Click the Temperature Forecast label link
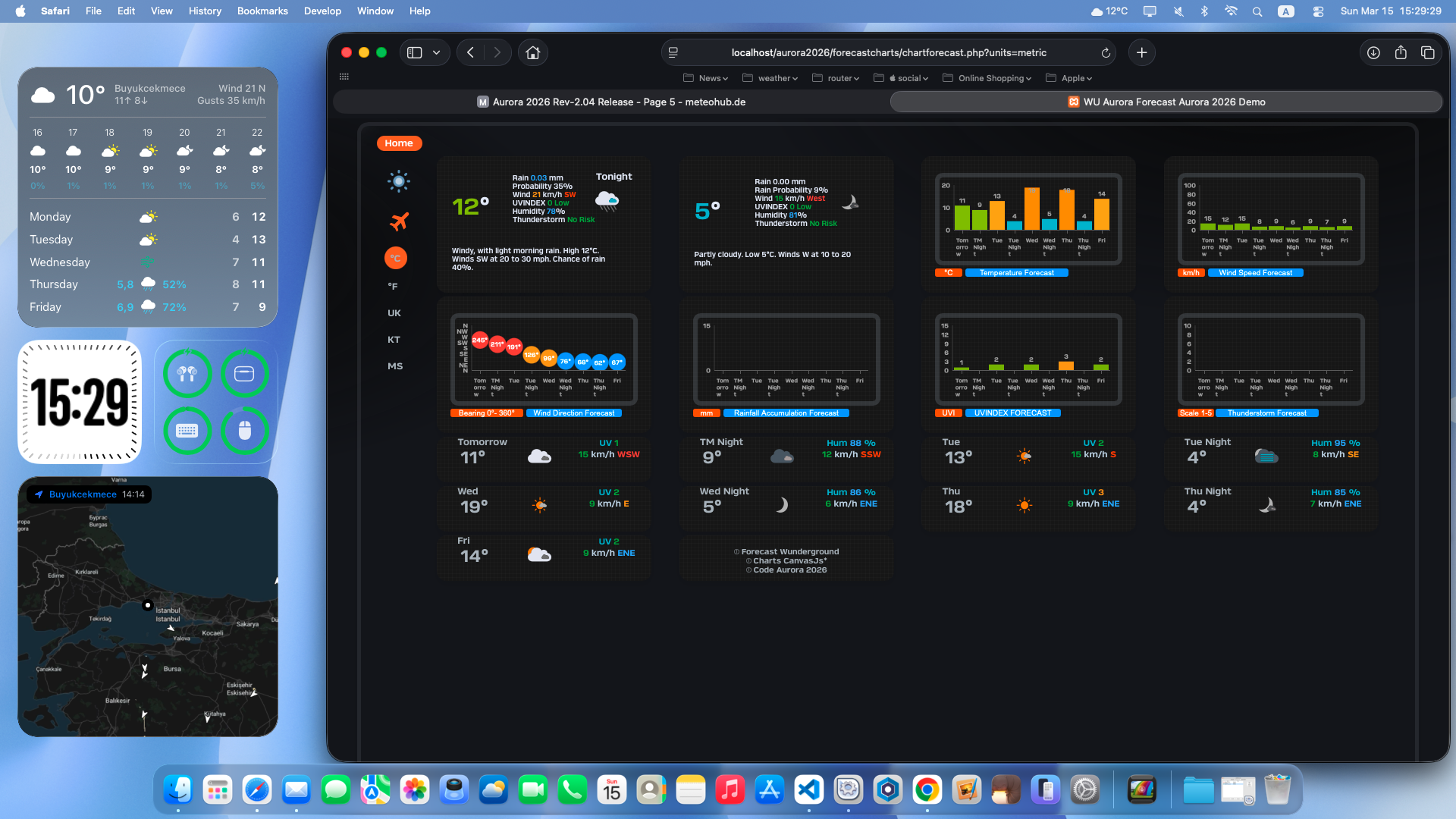The height and width of the screenshot is (819, 1456). [x=1017, y=272]
